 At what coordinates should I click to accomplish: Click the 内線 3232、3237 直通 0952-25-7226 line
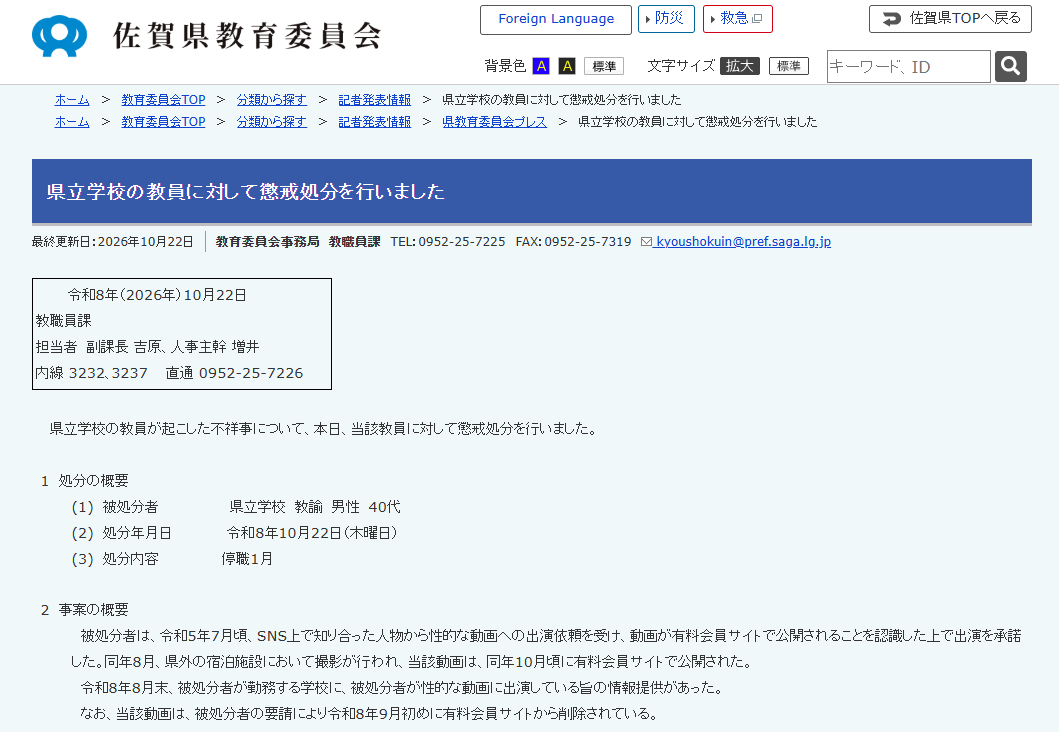(x=169, y=373)
